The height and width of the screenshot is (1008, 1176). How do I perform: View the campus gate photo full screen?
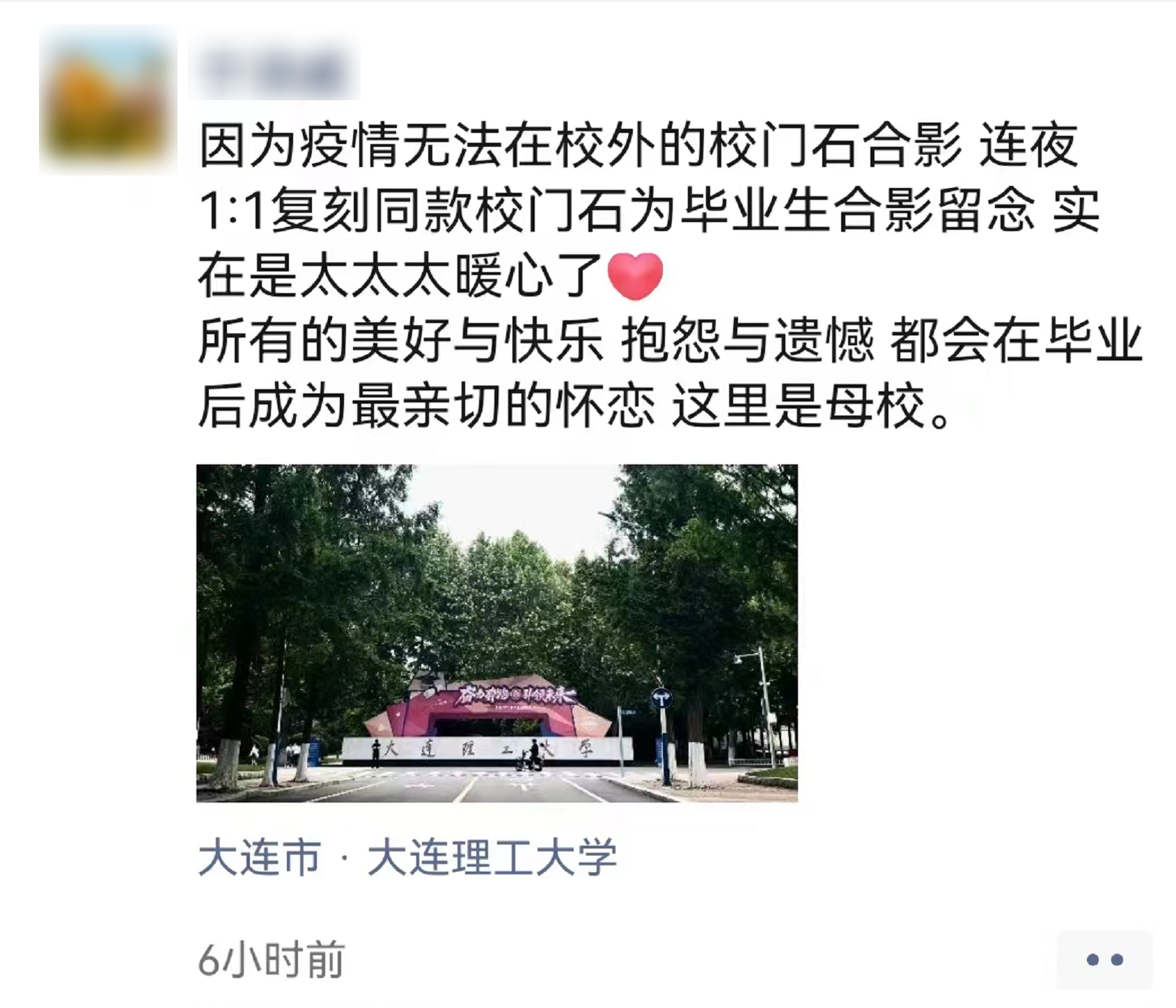pyautogui.click(x=497, y=633)
